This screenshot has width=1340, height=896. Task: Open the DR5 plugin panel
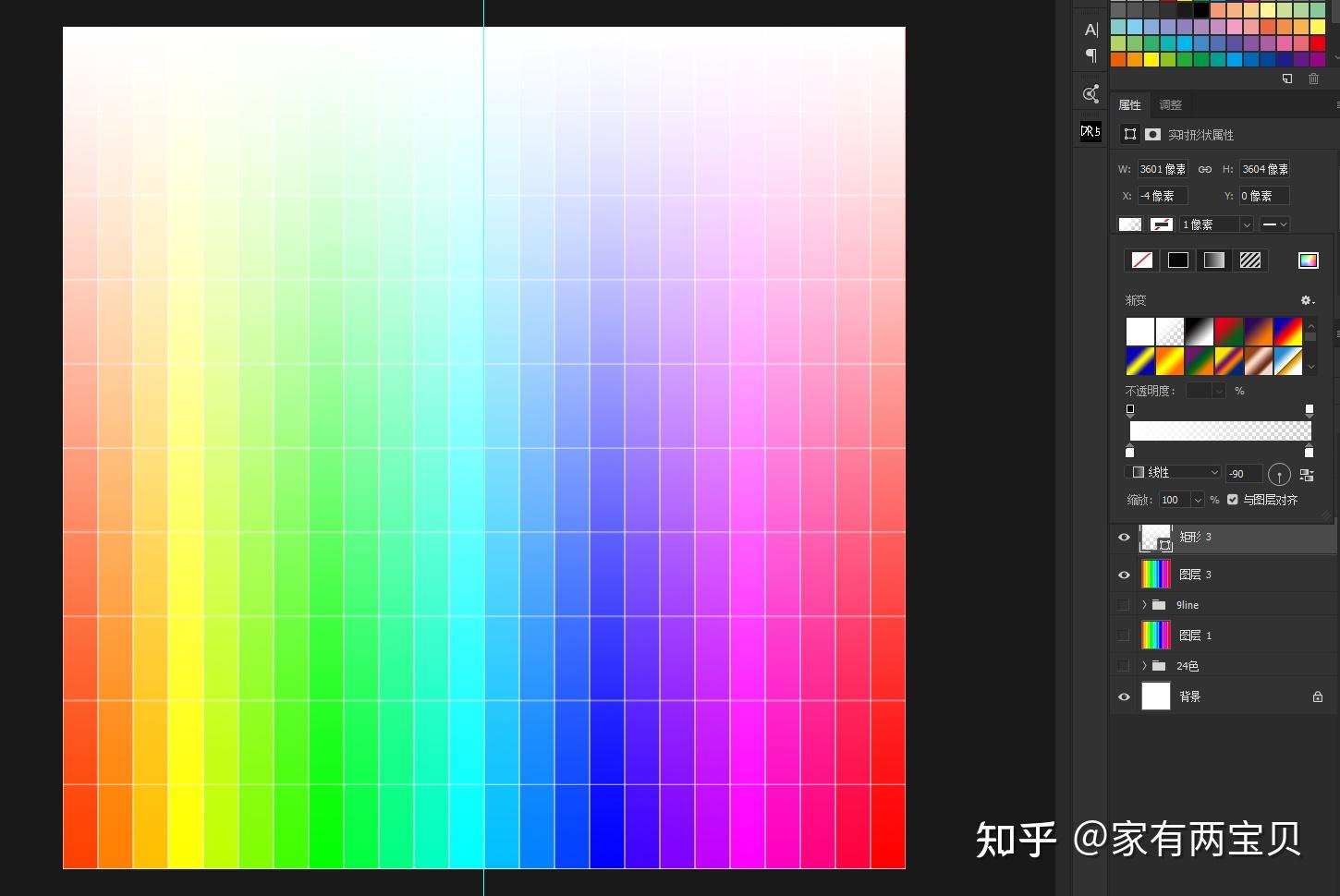[x=1090, y=131]
